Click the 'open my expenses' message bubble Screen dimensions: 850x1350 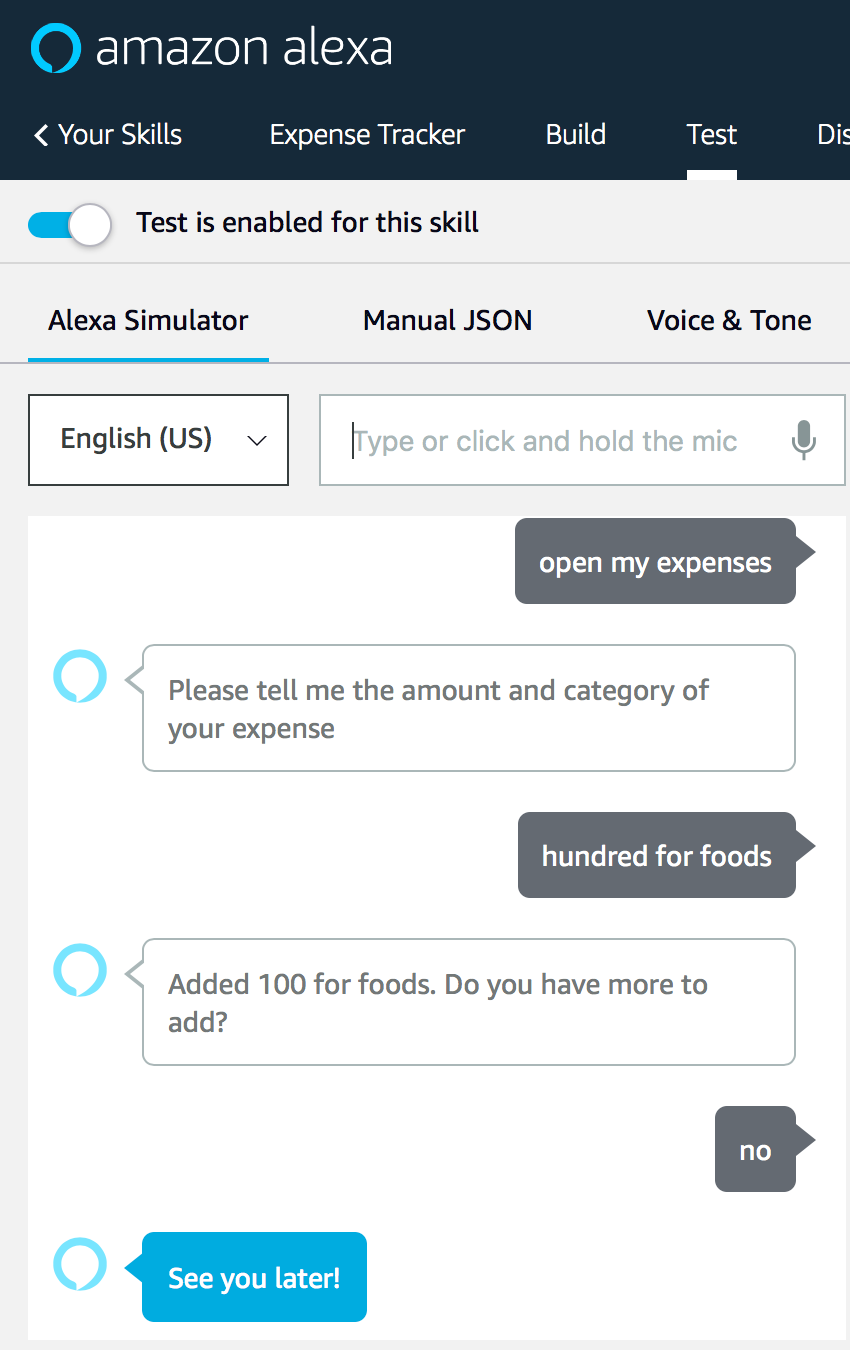pyautogui.click(x=655, y=562)
